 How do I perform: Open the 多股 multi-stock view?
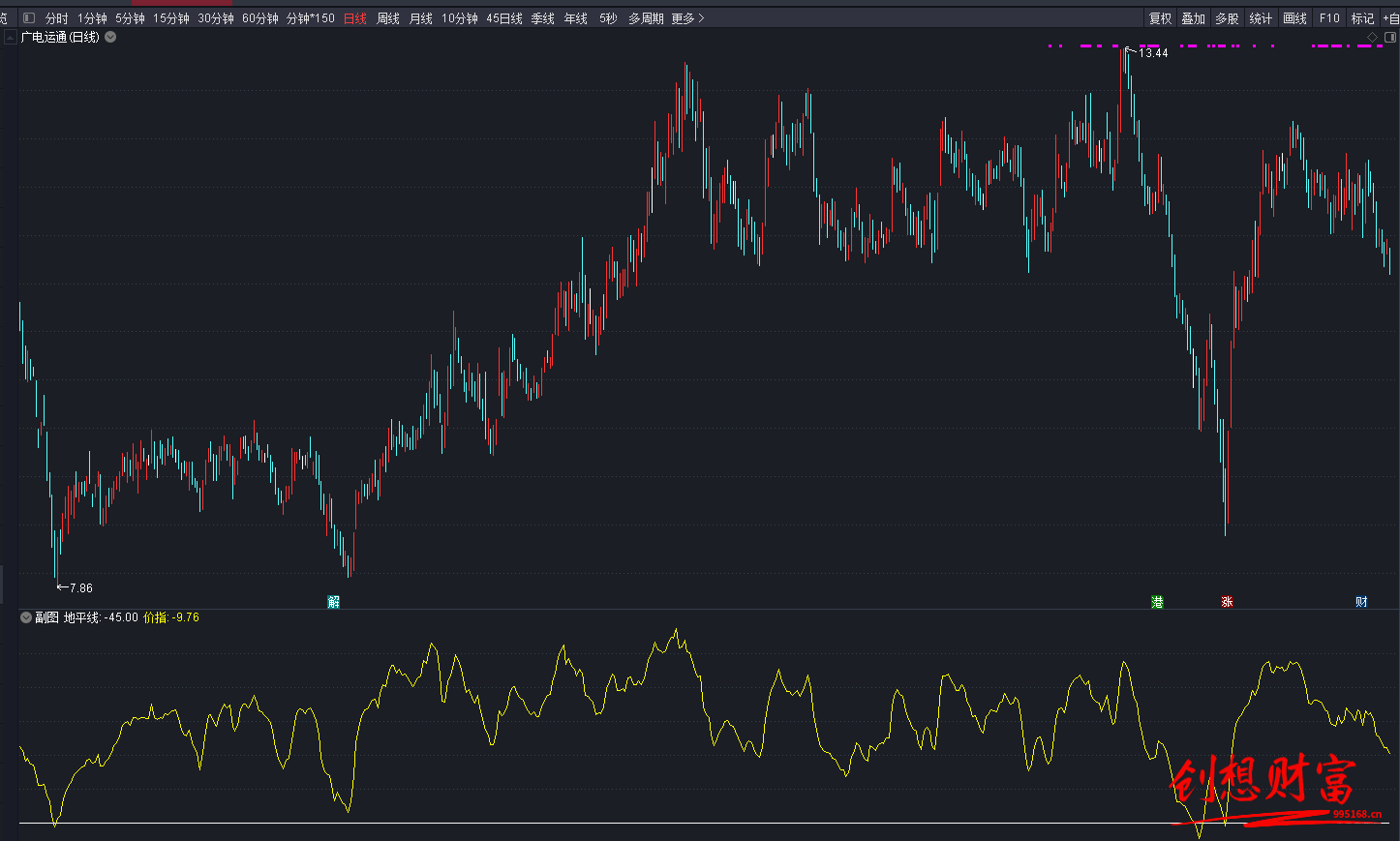pos(1227,18)
